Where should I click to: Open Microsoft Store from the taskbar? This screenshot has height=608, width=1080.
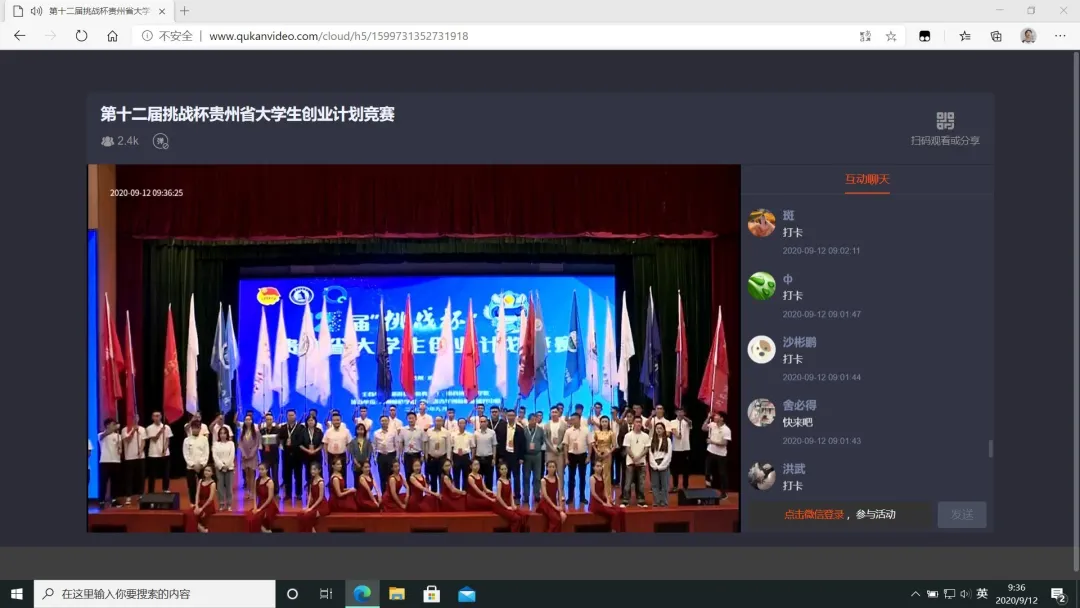432,594
